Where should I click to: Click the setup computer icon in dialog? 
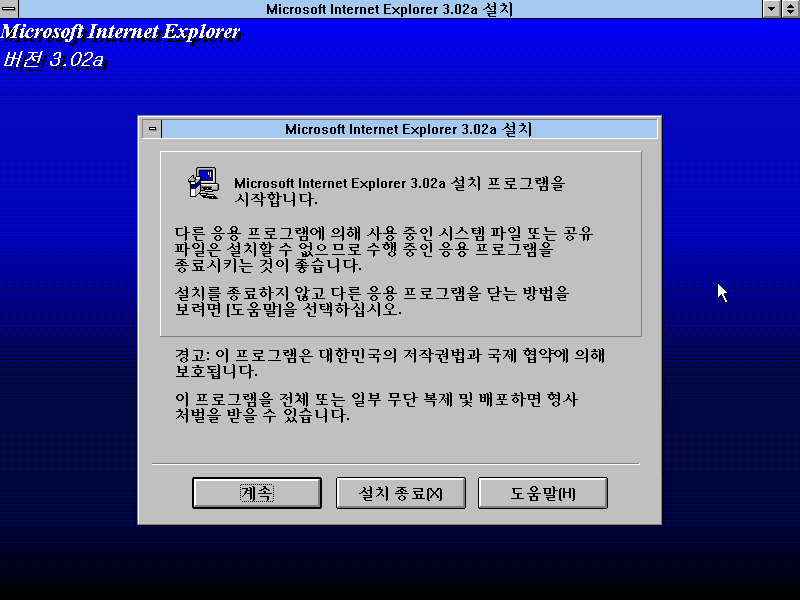tap(204, 184)
